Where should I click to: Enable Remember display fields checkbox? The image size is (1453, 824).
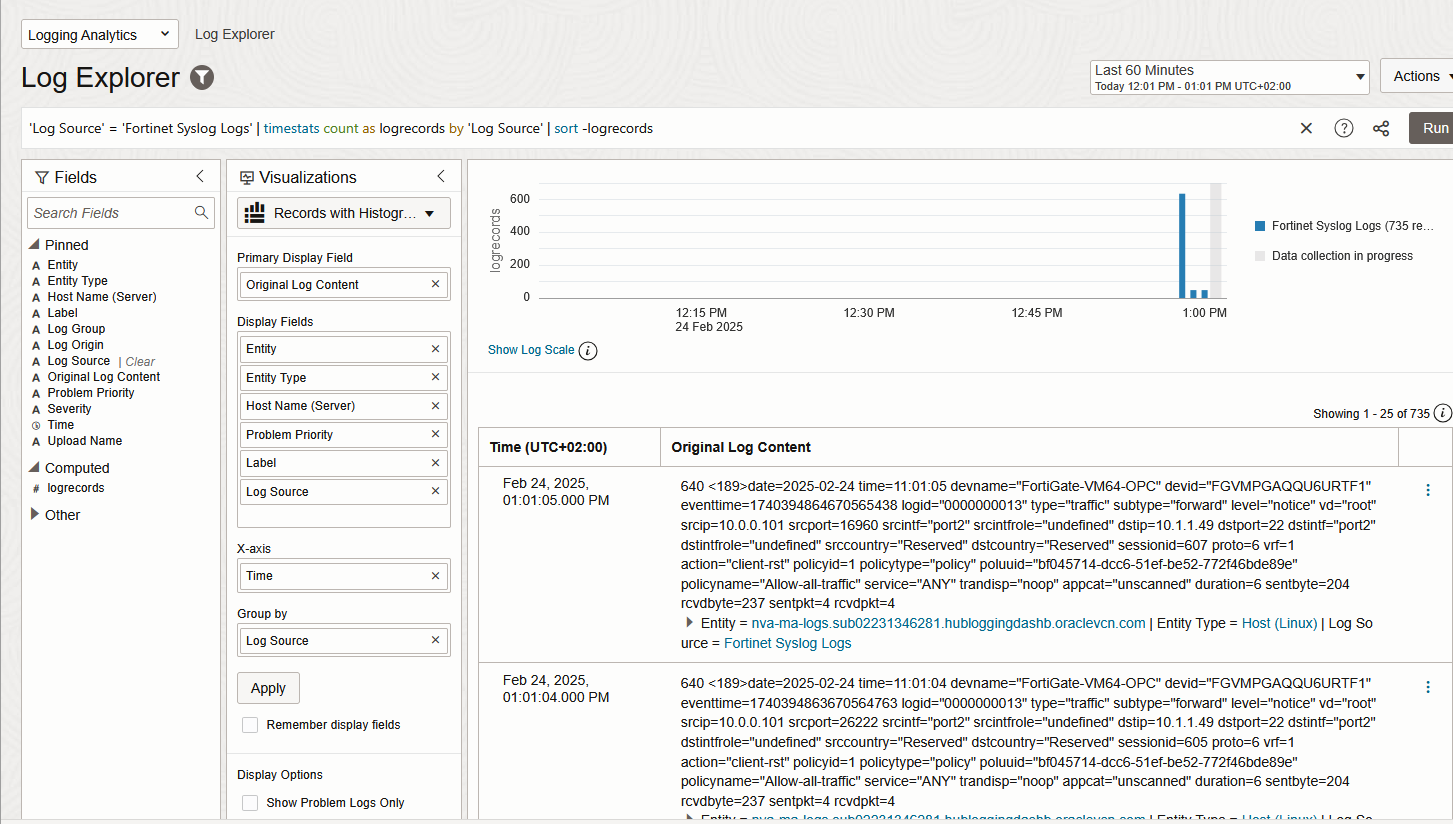pos(250,724)
